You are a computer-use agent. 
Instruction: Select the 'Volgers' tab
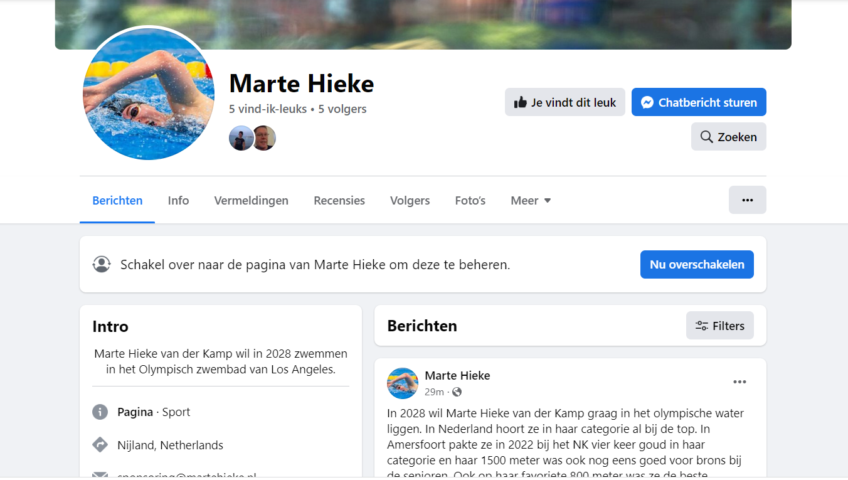[410, 201]
